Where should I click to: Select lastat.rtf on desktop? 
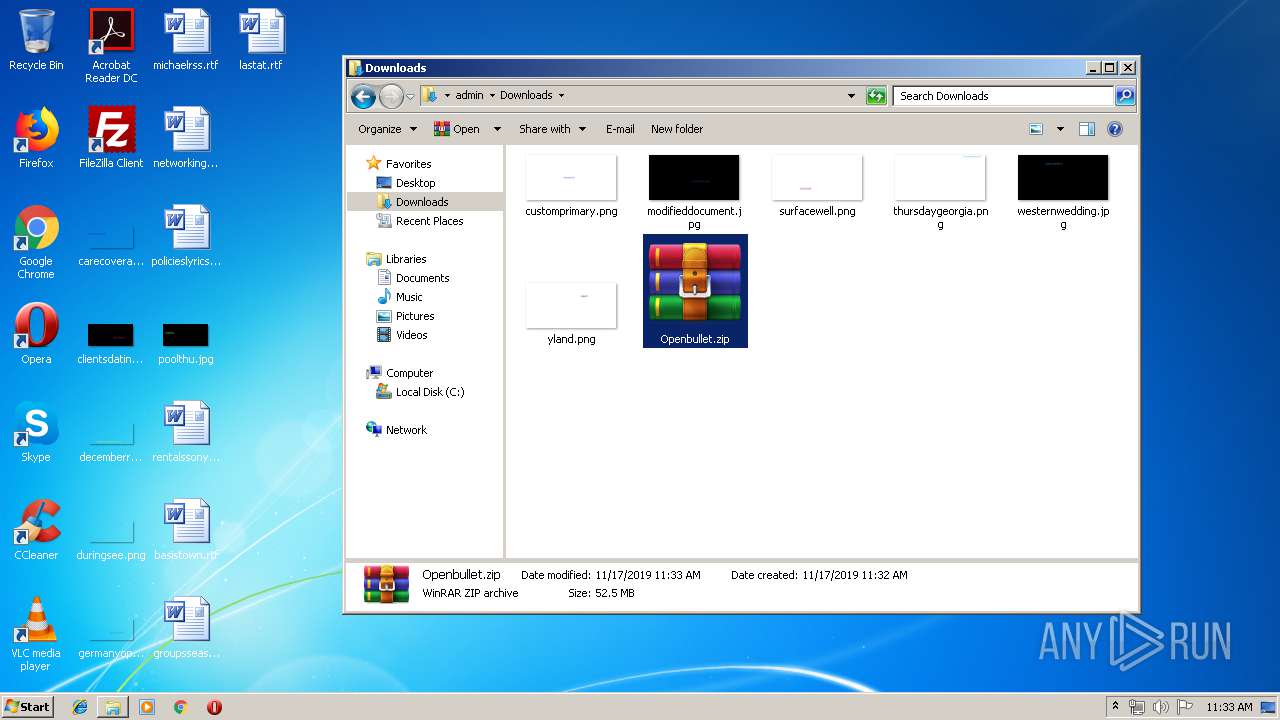[x=261, y=40]
